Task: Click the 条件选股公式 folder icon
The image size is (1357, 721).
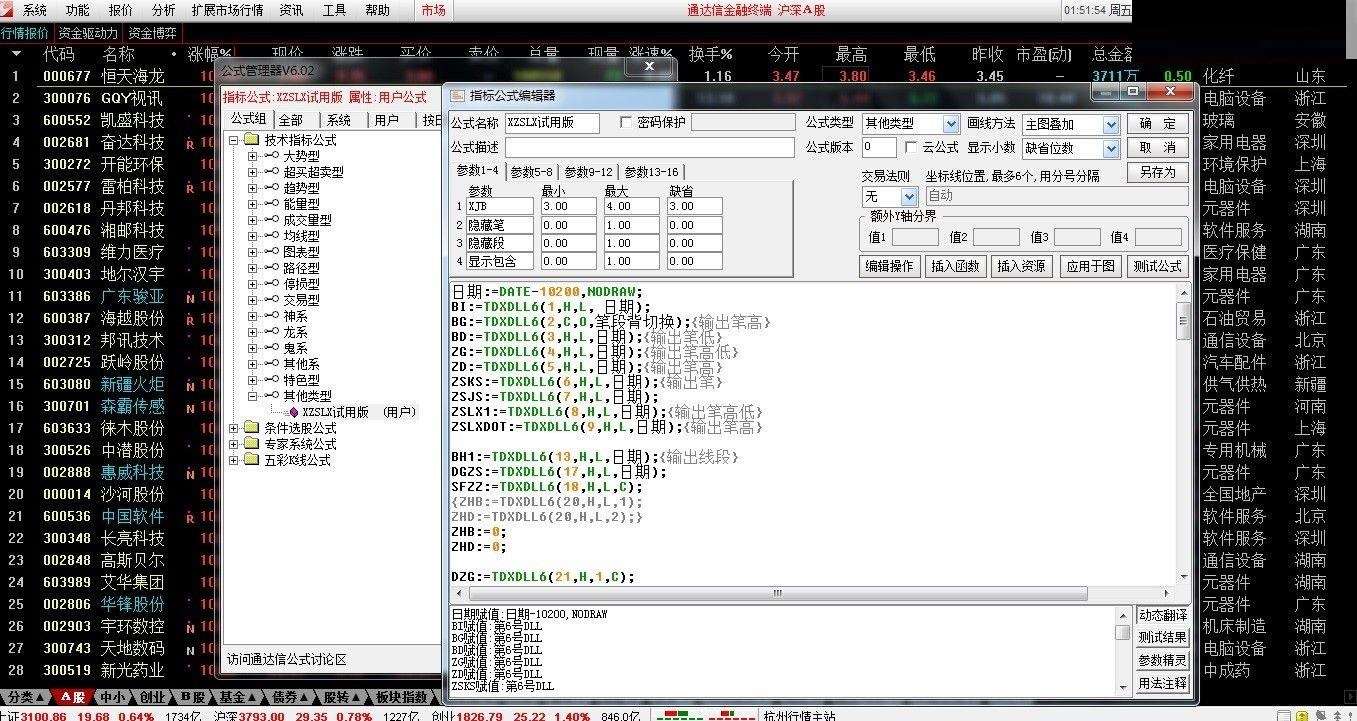Action: (x=252, y=428)
